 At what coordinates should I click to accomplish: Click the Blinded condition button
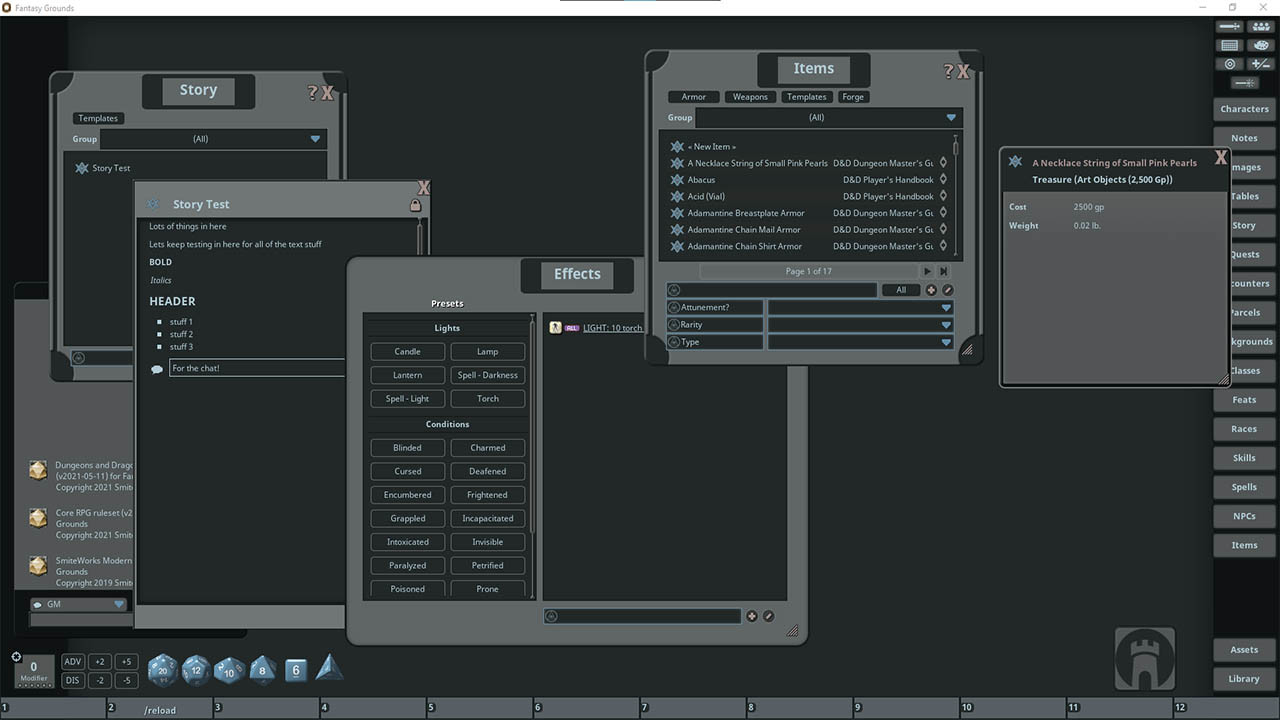coord(407,447)
